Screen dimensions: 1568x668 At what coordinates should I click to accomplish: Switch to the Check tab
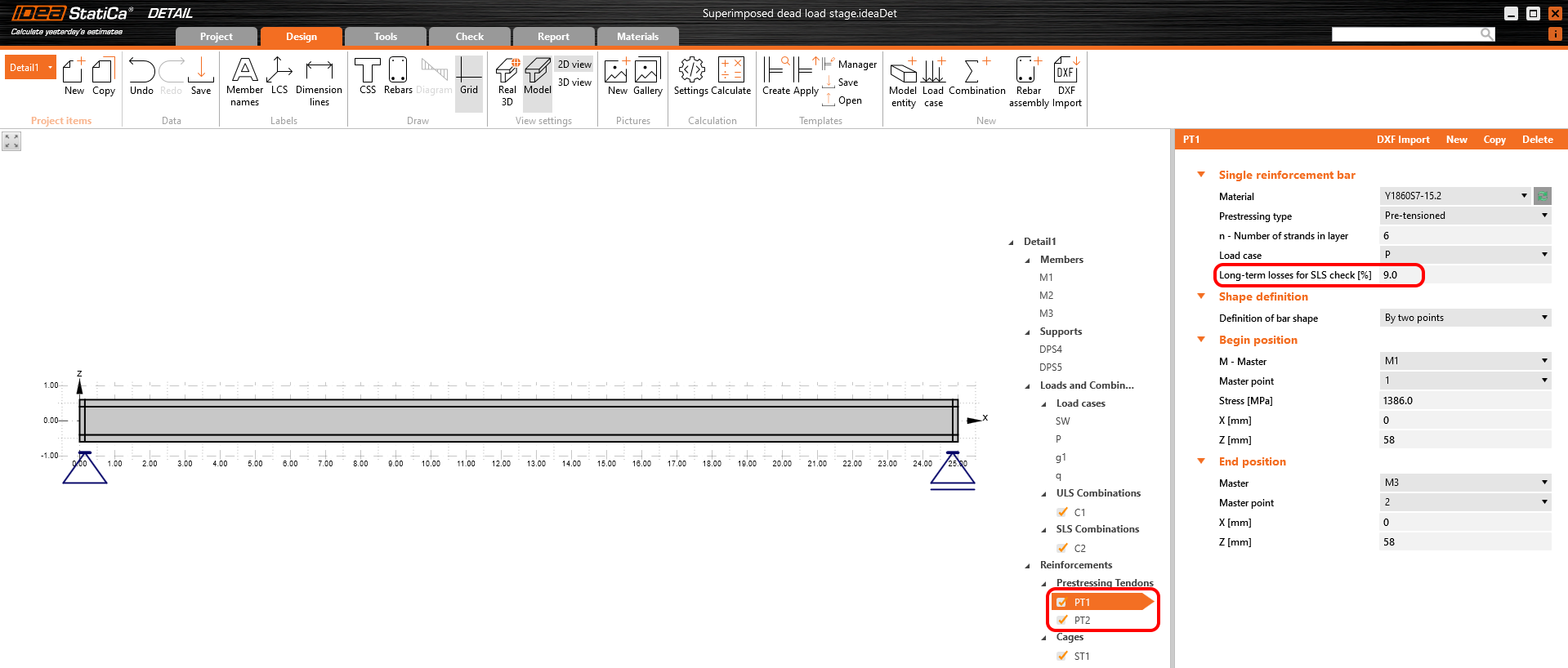tap(470, 37)
